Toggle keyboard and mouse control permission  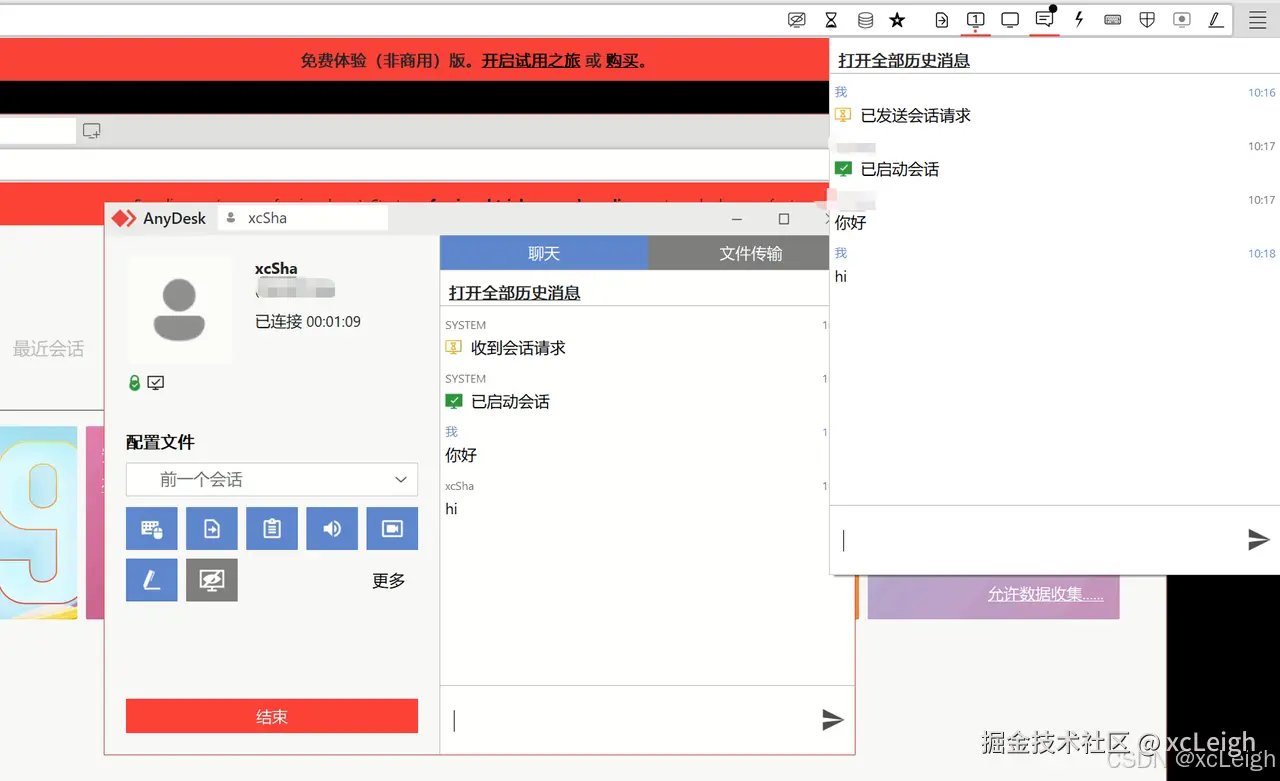pyautogui.click(x=152, y=529)
